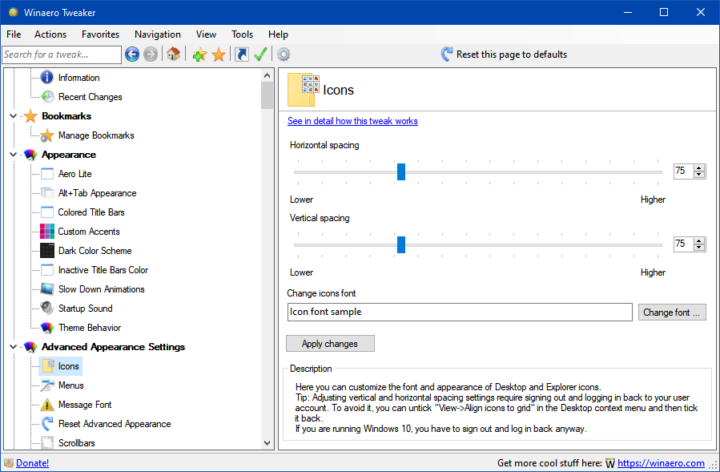Decrease Vertical spacing with the down arrow

click(699, 247)
